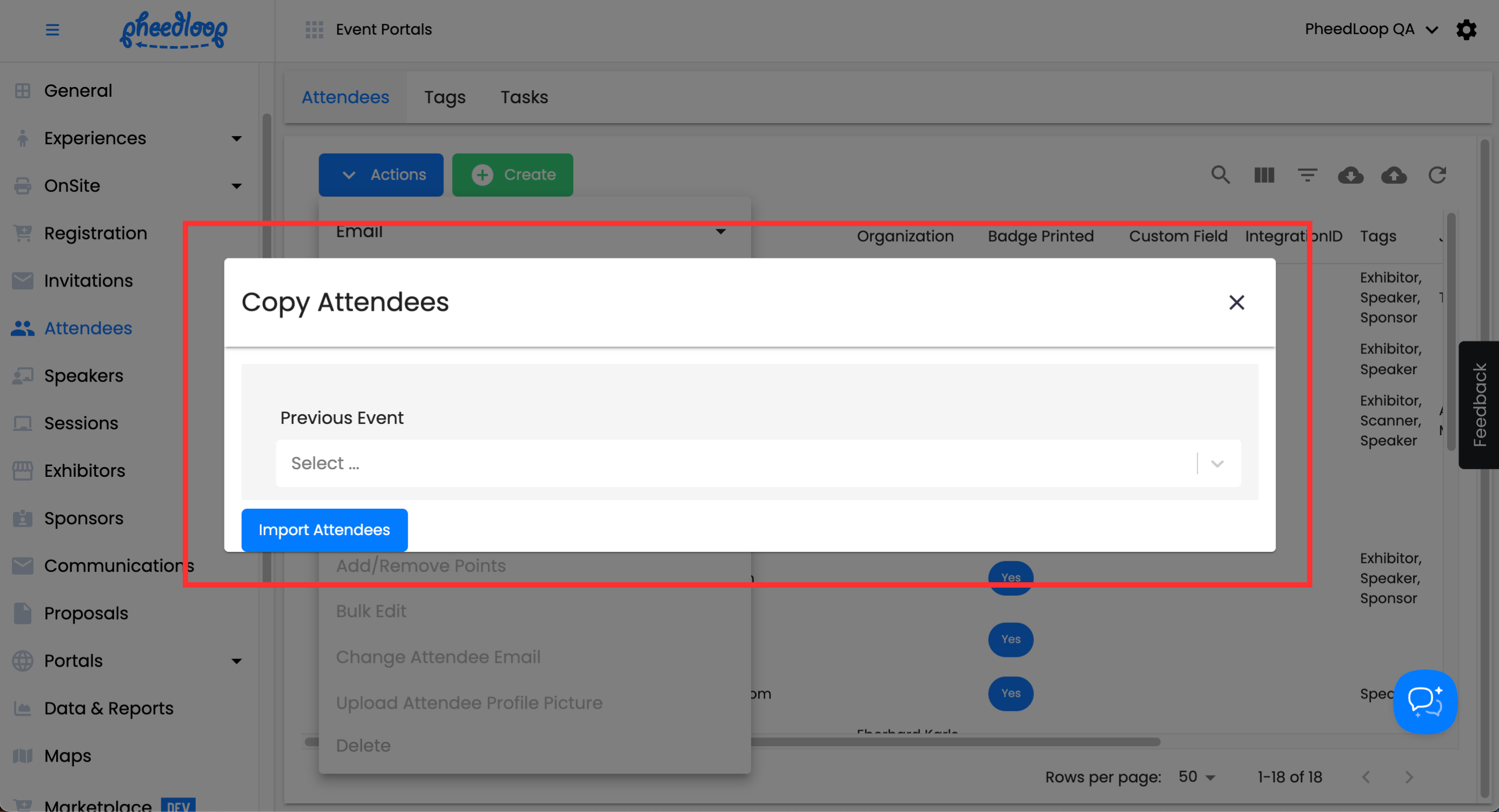Click the cloud upload icon
The width and height of the screenshot is (1499, 812).
[1394, 175]
